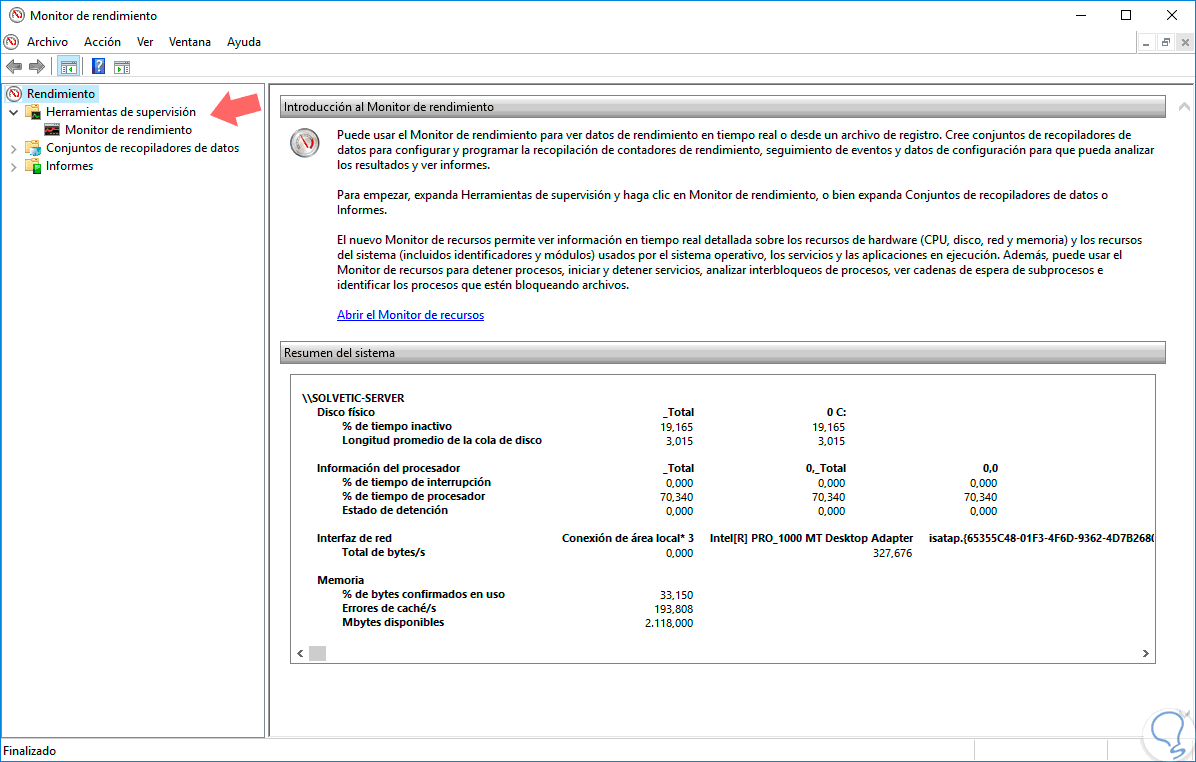1196x762 pixels.
Task: Click 'Información del procesador' label
Action: (x=388, y=468)
